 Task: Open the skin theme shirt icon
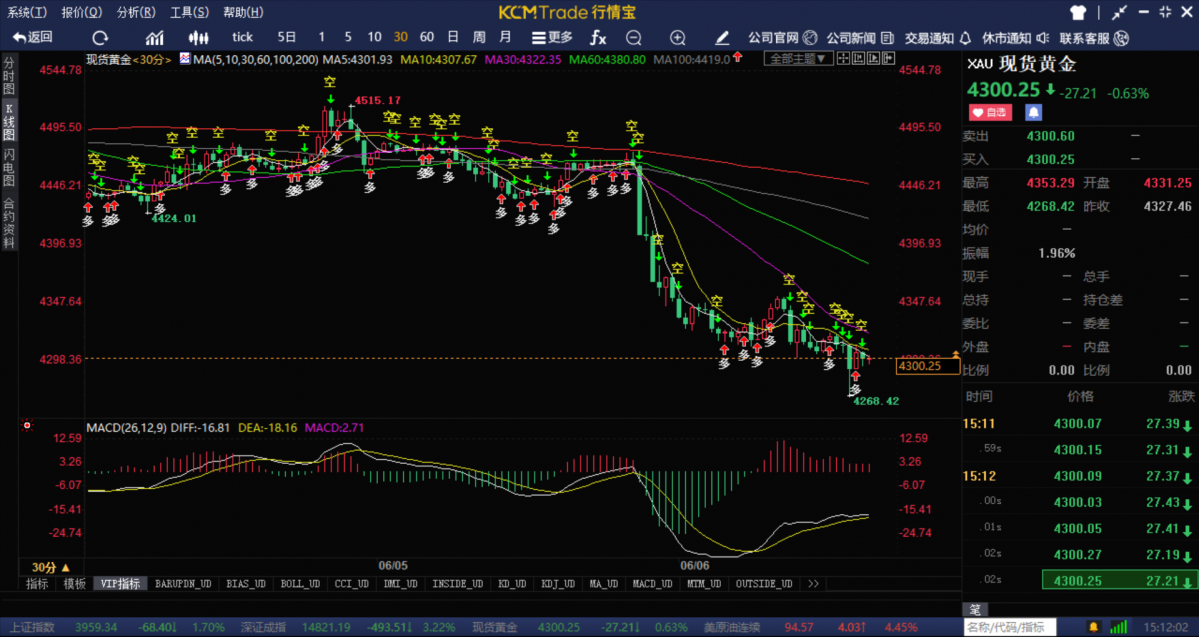coord(1078,12)
